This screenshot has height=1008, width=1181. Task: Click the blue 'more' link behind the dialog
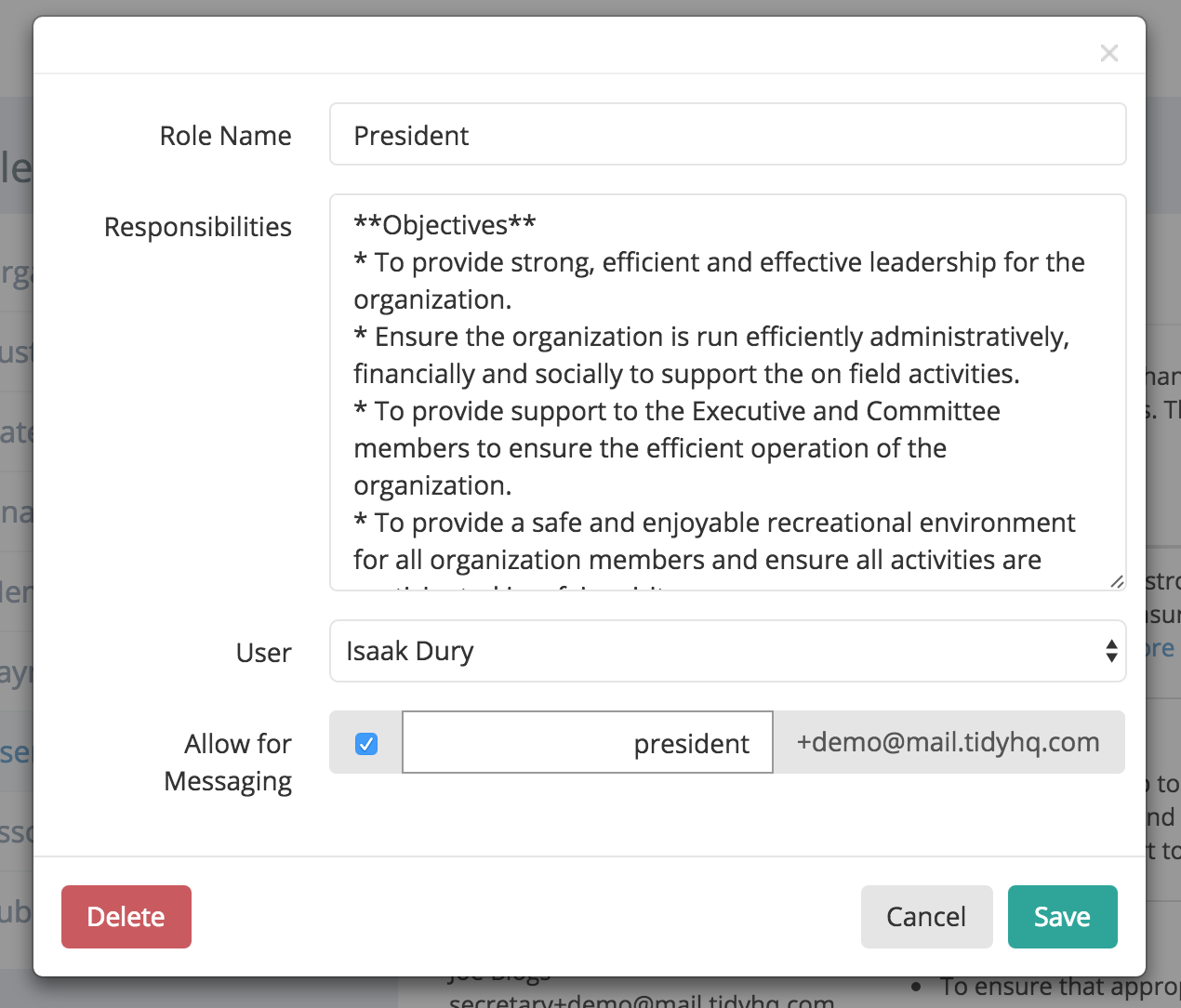(1161, 647)
